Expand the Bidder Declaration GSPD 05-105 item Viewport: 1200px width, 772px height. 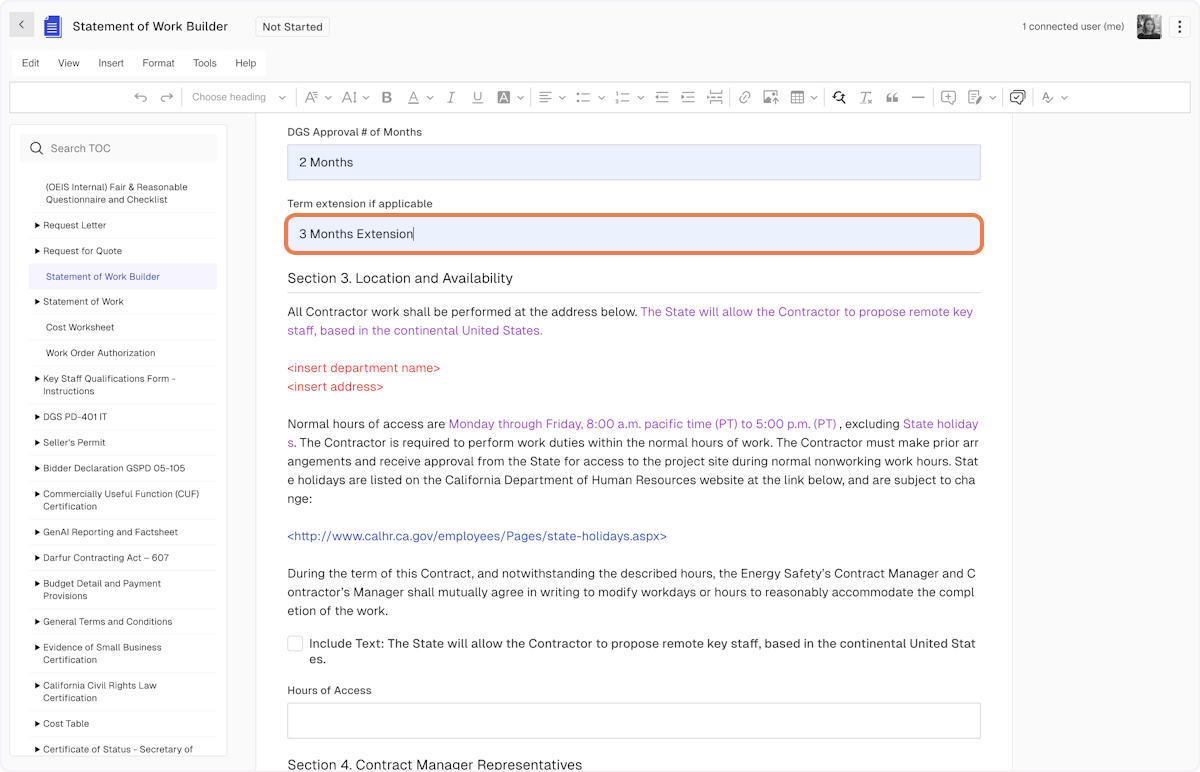(x=38, y=468)
